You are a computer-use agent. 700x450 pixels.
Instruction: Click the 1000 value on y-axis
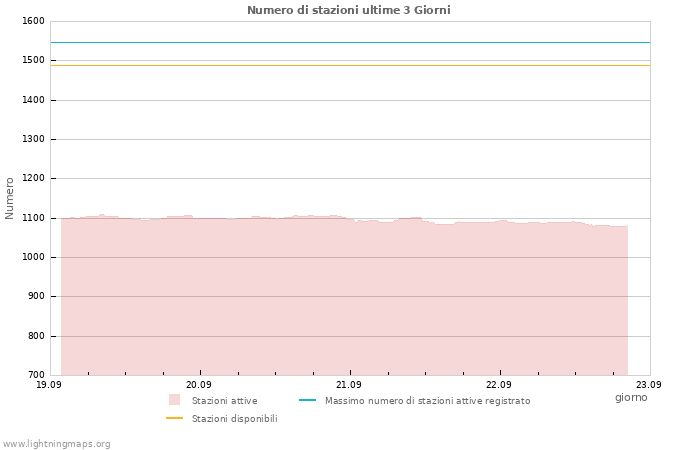click(33, 257)
